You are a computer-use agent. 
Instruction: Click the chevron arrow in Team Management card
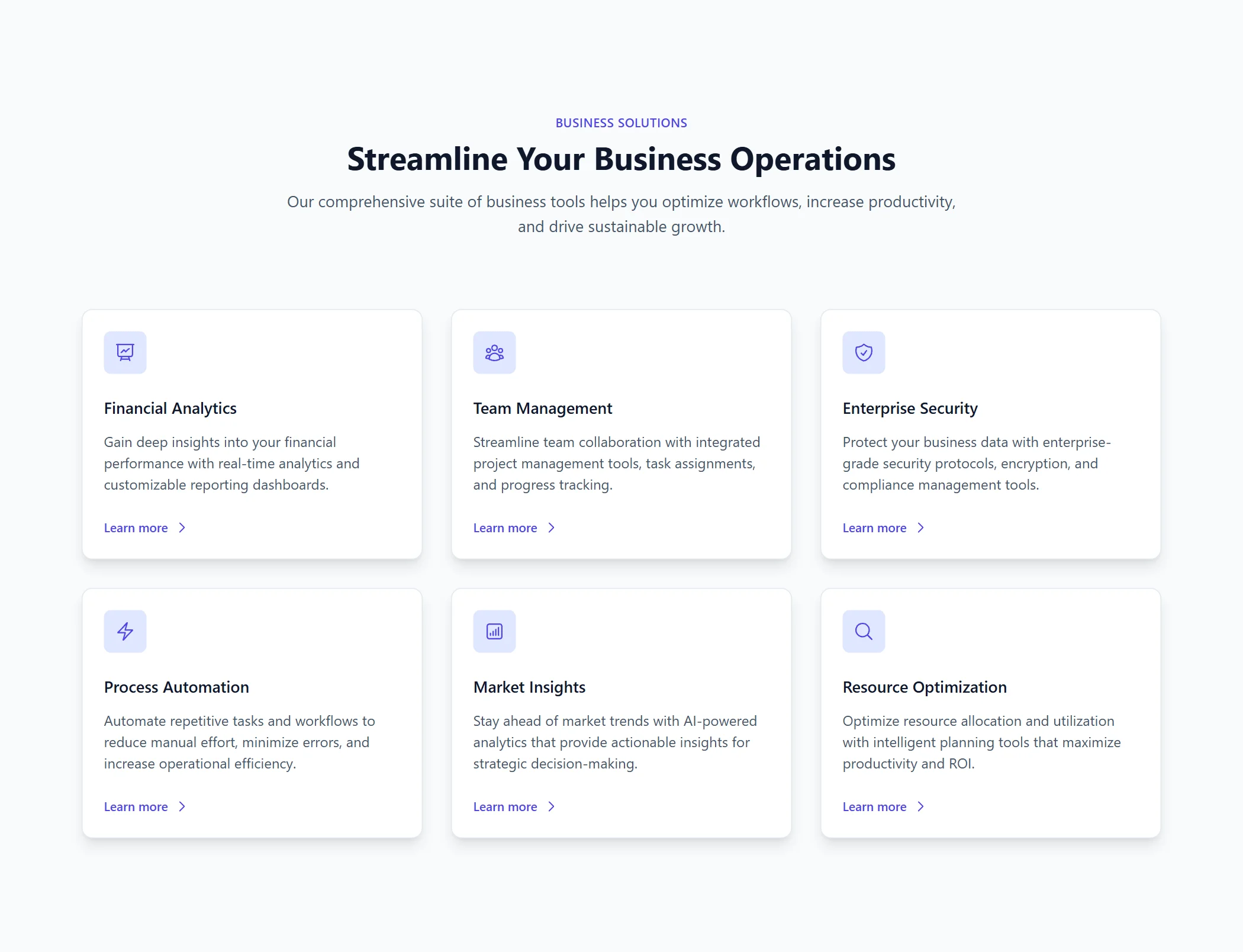(551, 528)
